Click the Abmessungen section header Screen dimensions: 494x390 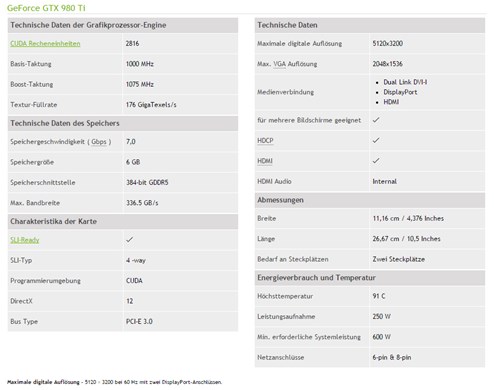click(x=370, y=200)
